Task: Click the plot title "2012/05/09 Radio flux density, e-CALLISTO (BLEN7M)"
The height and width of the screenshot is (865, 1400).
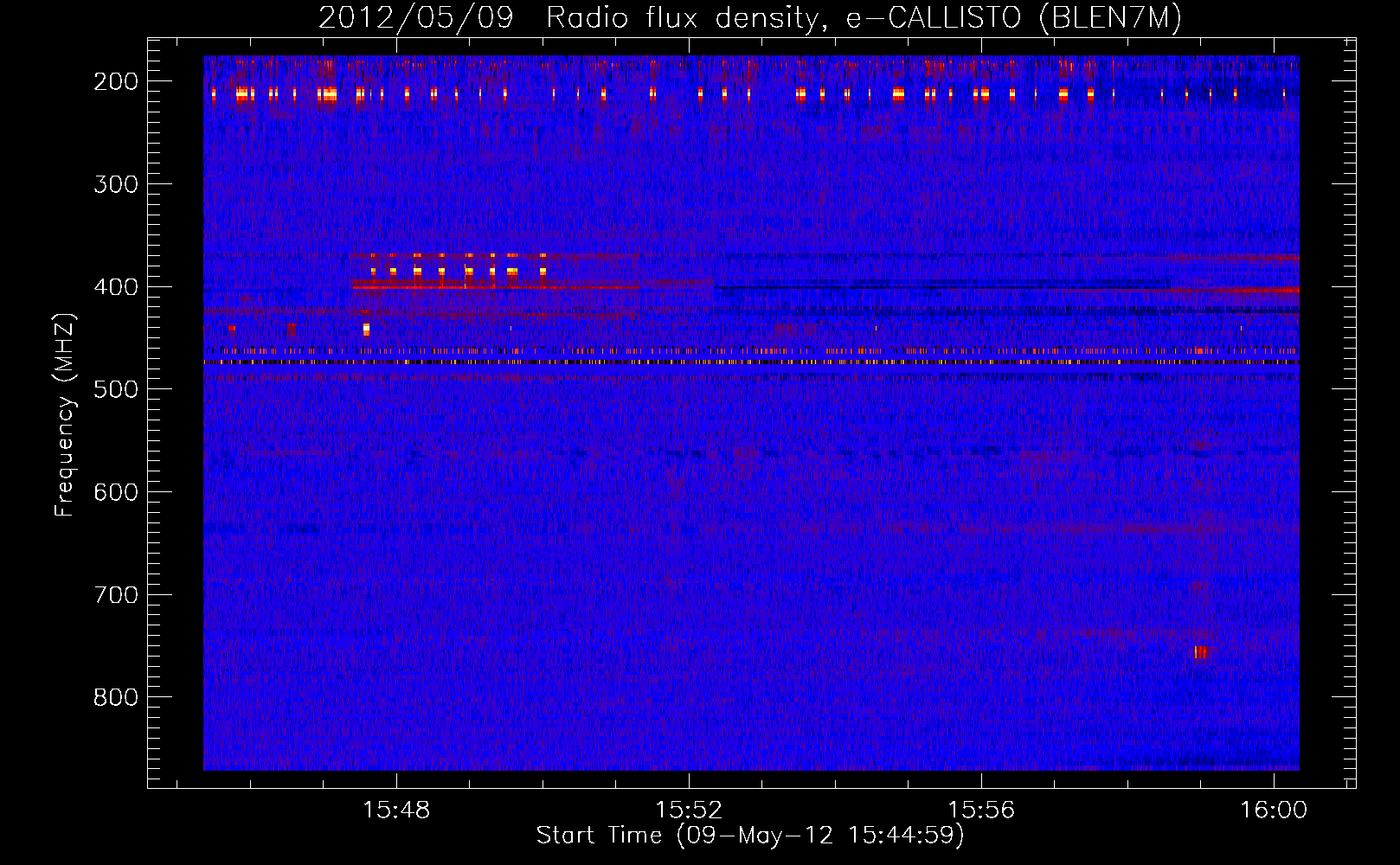Action: click(x=750, y=17)
